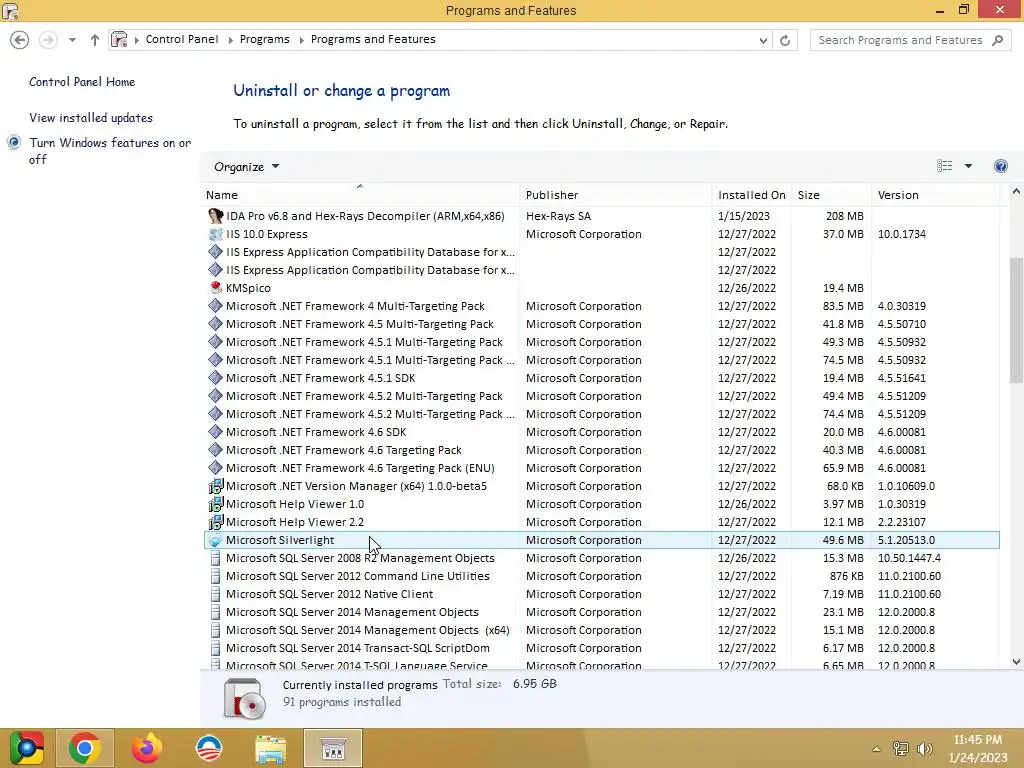Click the Microsoft Help Viewer 1.0 icon
Screen dimensions: 1024x768
216,504
